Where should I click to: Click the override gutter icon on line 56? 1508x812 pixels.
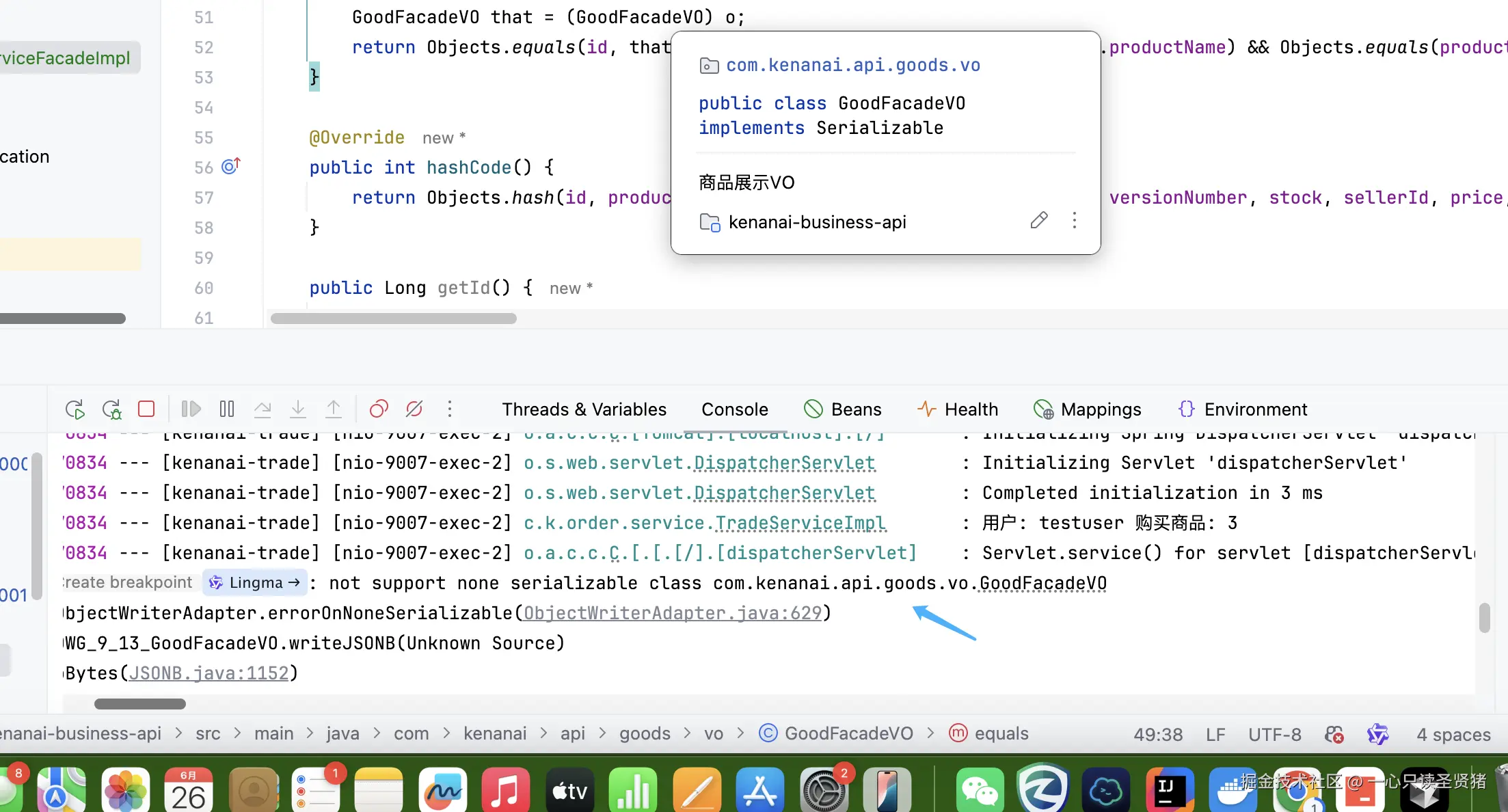pyautogui.click(x=231, y=166)
